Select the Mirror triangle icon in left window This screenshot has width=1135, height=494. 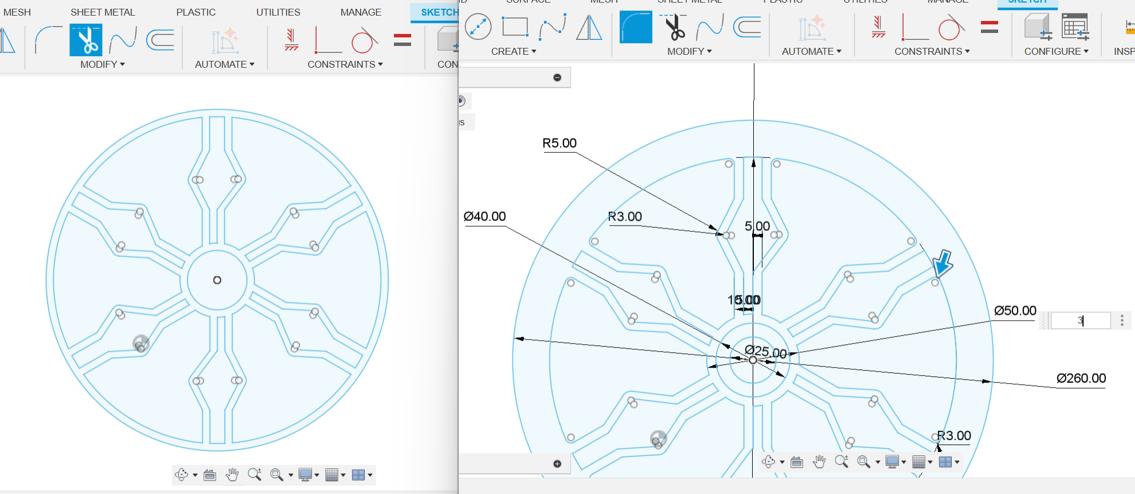[x=7, y=40]
